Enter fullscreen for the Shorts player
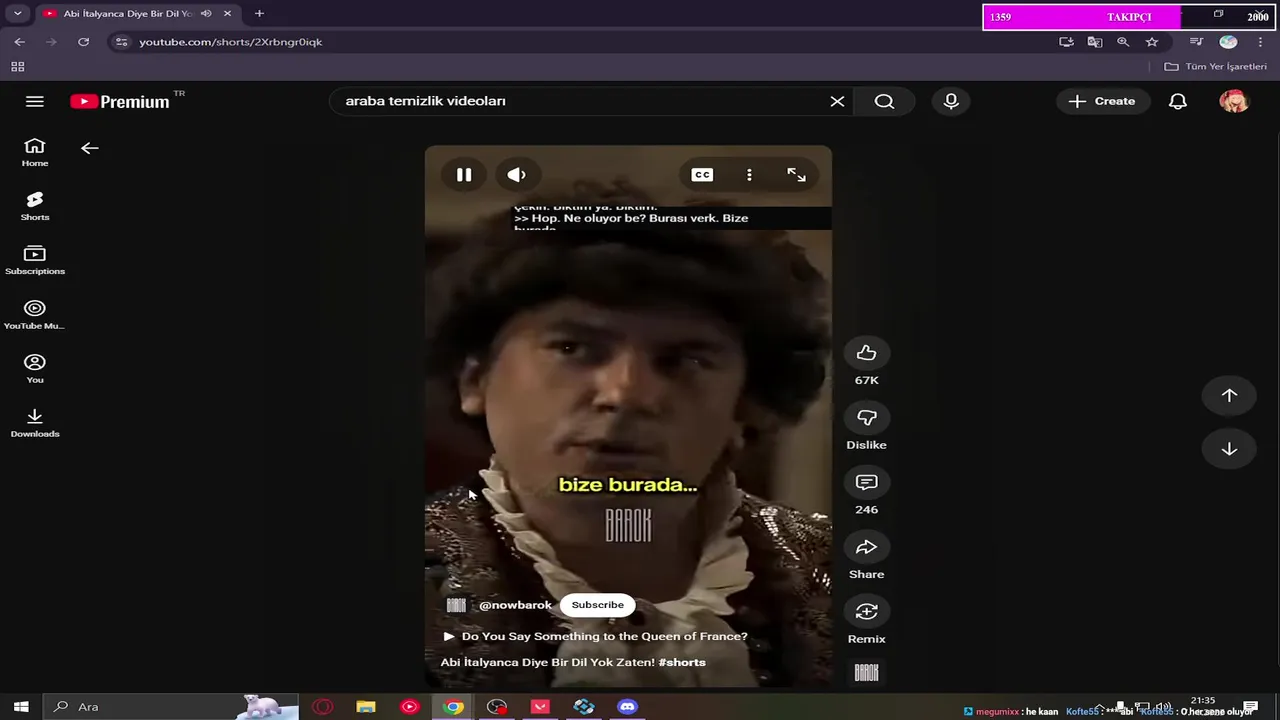This screenshot has height=720, width=1280. (796, 175)
